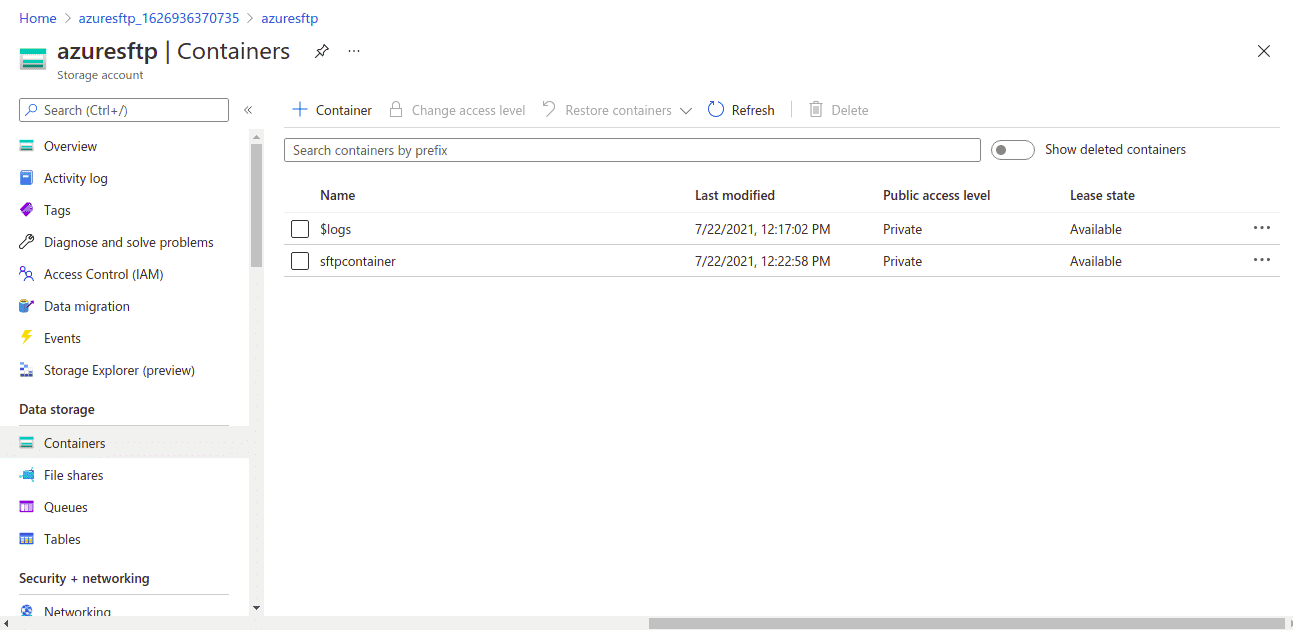This screenshot has height=630, width=1293.
Task: Pin the azuresftp Containers page
Action: click(x=322, y=51)
